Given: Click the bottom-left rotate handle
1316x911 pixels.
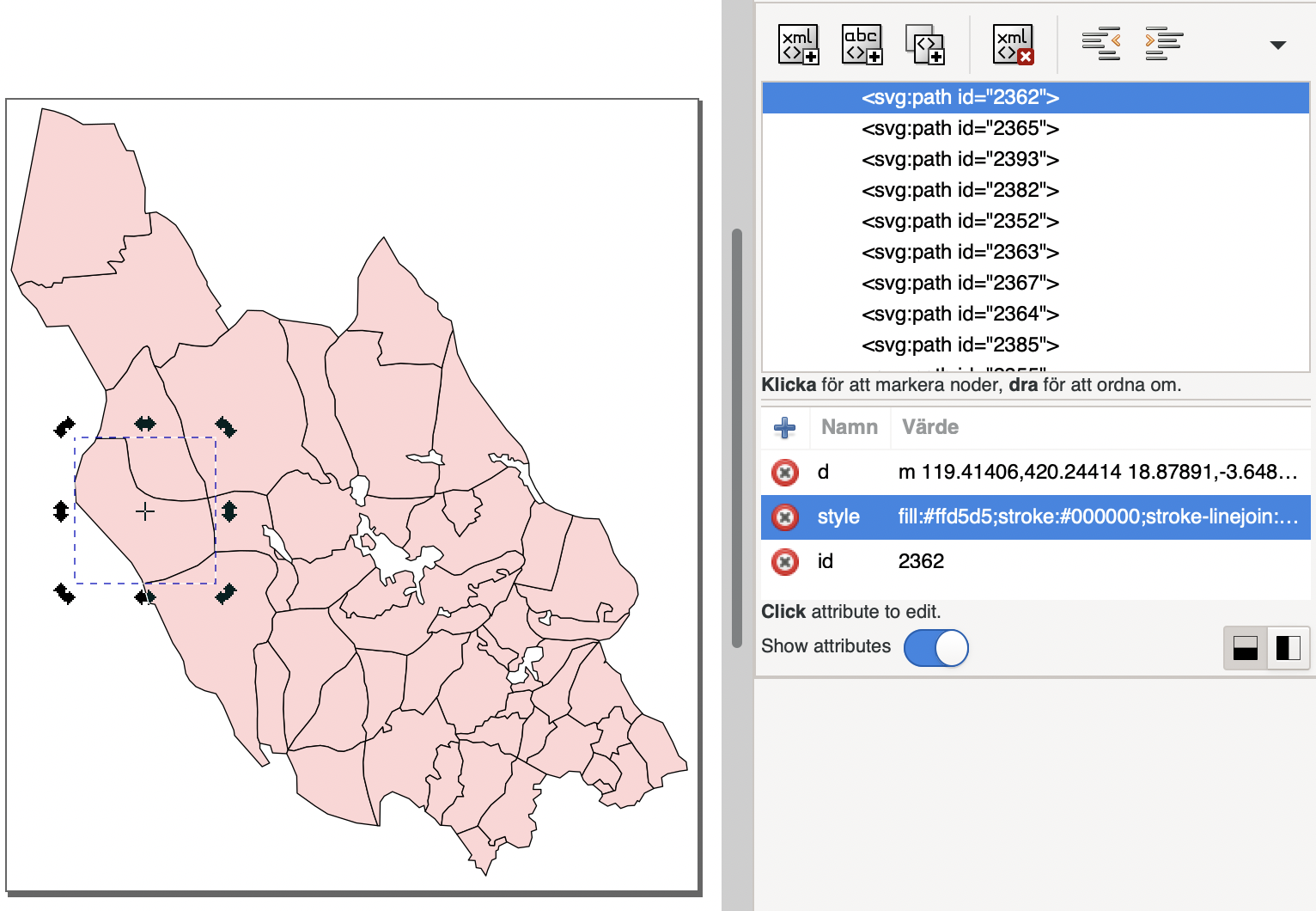Looking at the screenshot, I should (64, 593).
